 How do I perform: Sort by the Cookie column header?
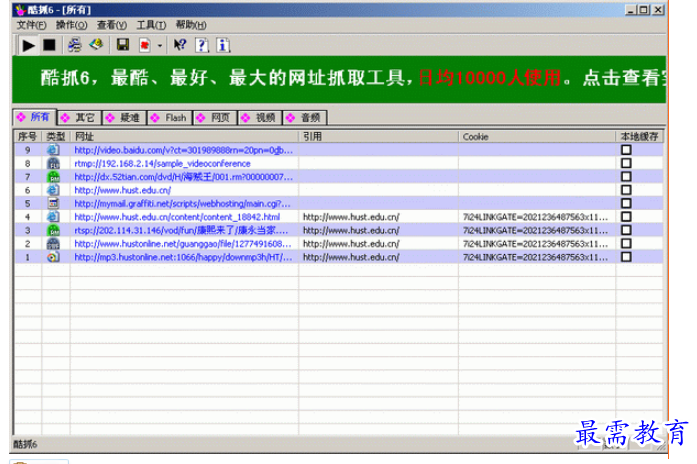(x=537, y=136)
